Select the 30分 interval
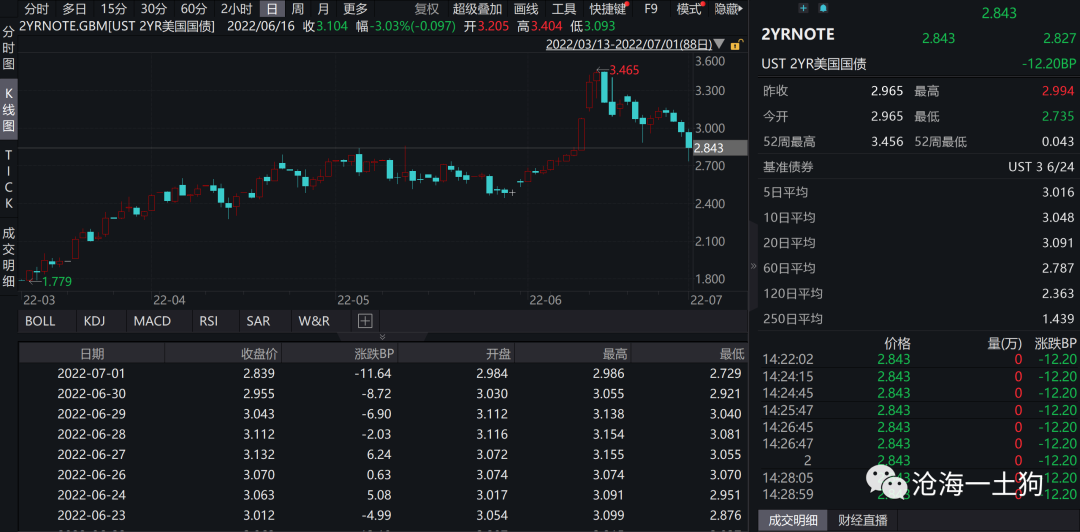1080x532 pixels. (x=154, y=9)
